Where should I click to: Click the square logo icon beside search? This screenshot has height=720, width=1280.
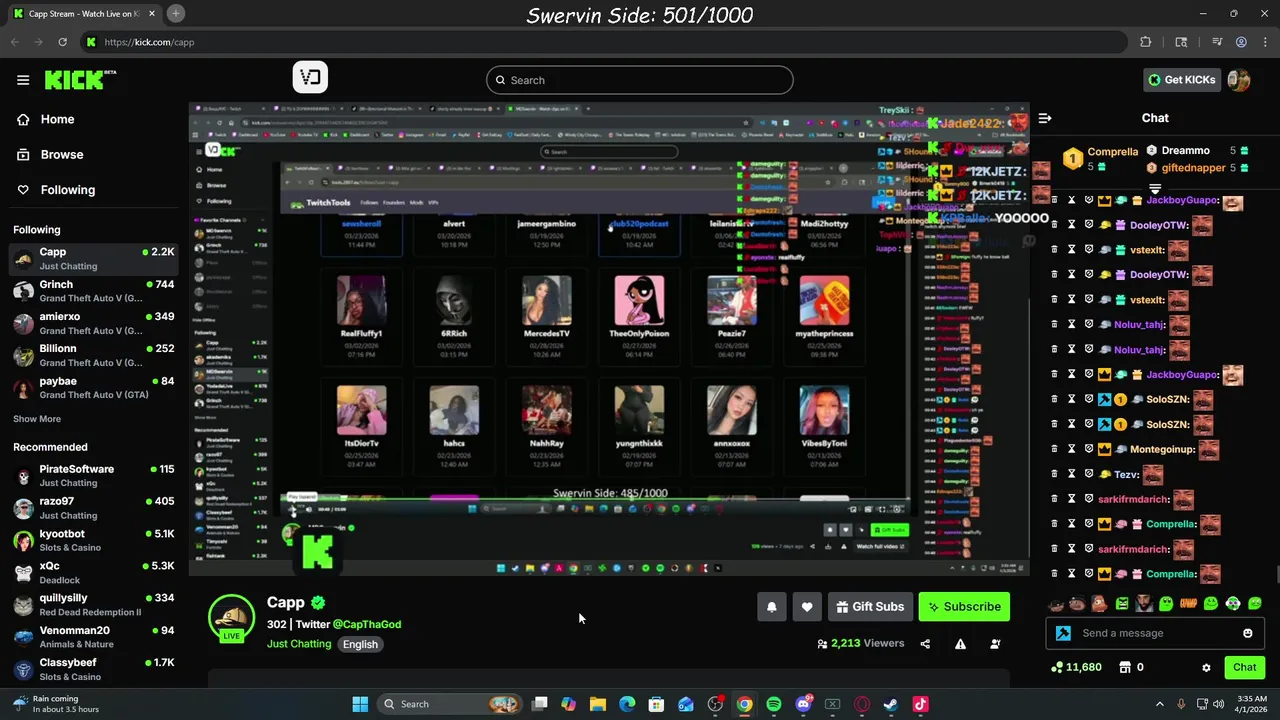[310, 77]
